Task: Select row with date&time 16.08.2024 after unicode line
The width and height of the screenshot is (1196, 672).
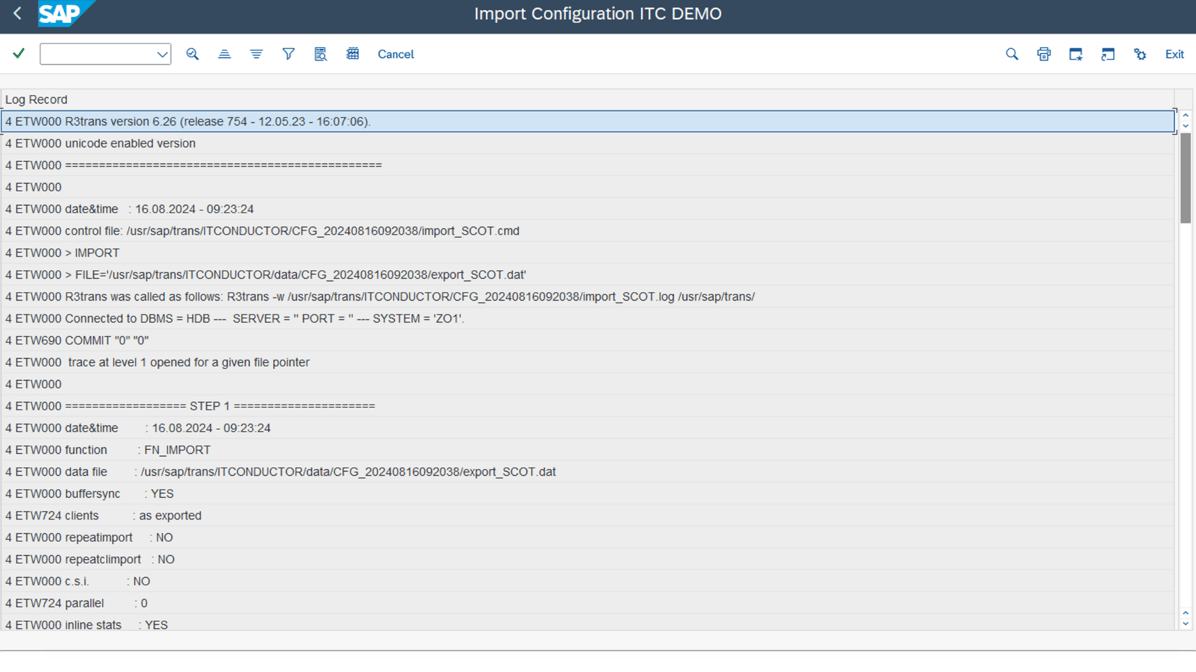Action: pos(587,209)
